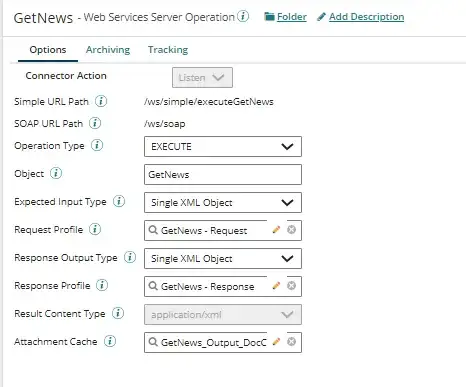Clear the GetNews - Request profile selection
466x387 pixels.
click(x=291, y=230)
